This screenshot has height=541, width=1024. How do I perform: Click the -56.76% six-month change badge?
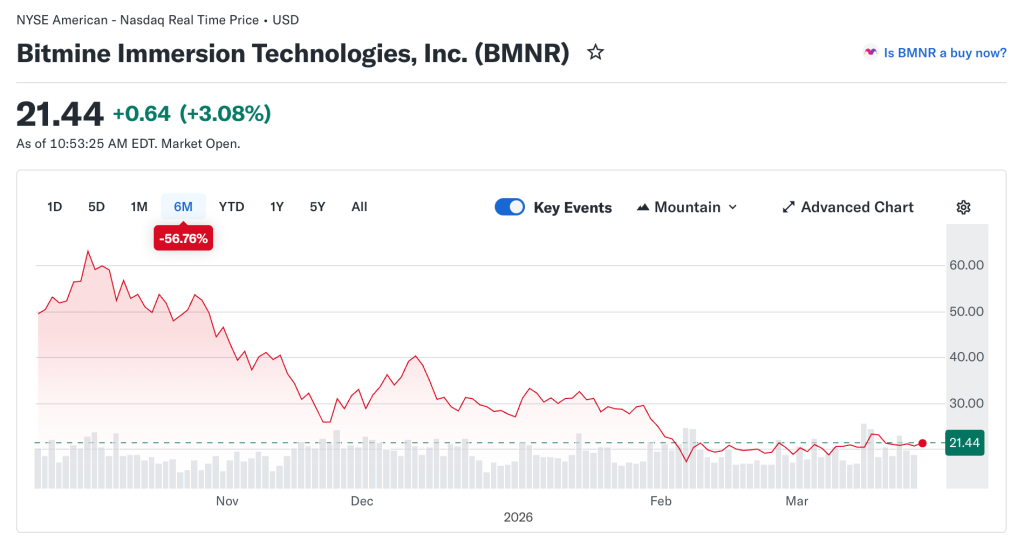183,238
